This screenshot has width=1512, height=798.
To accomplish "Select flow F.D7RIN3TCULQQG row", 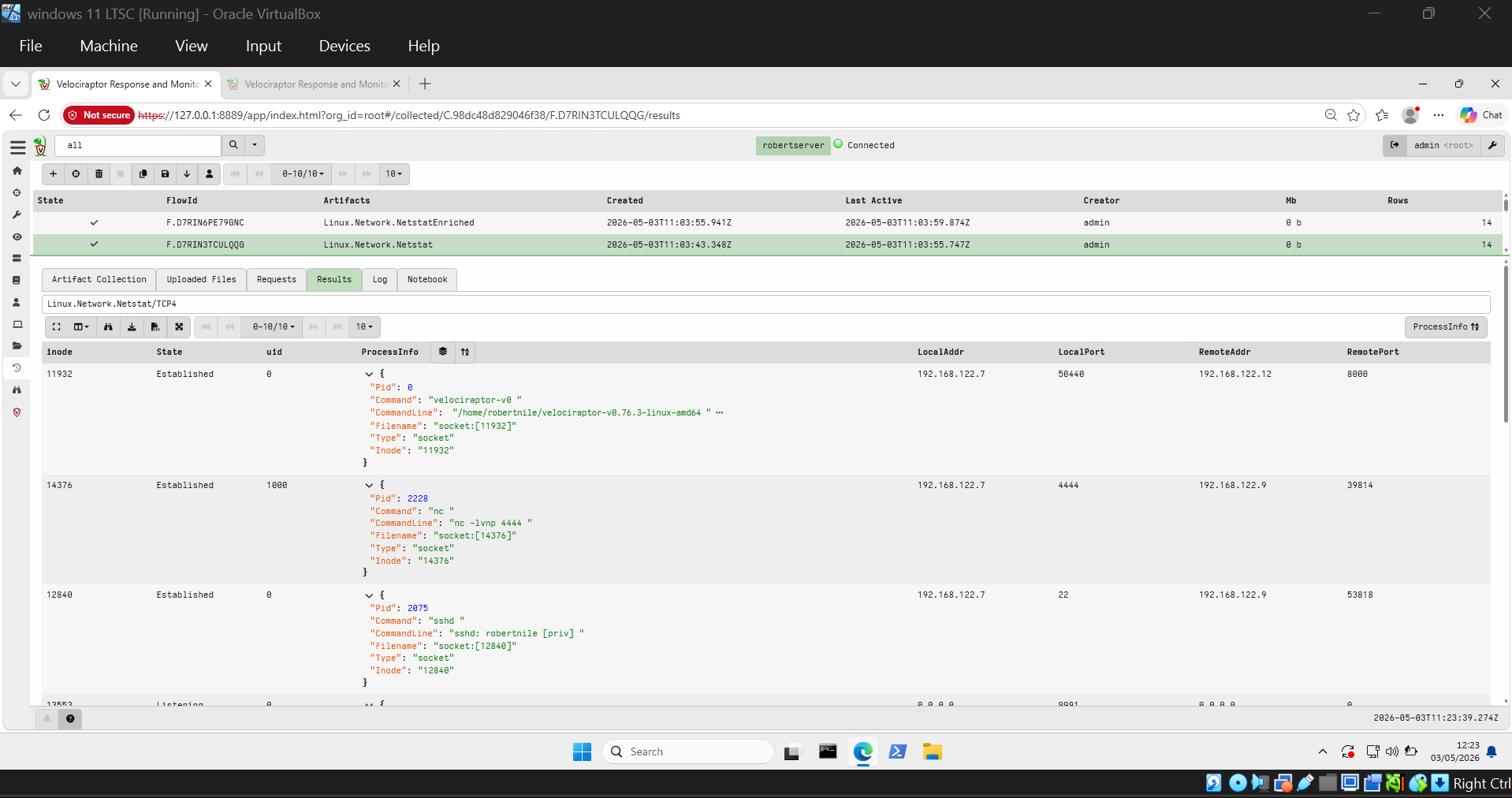I will point(767,244).
